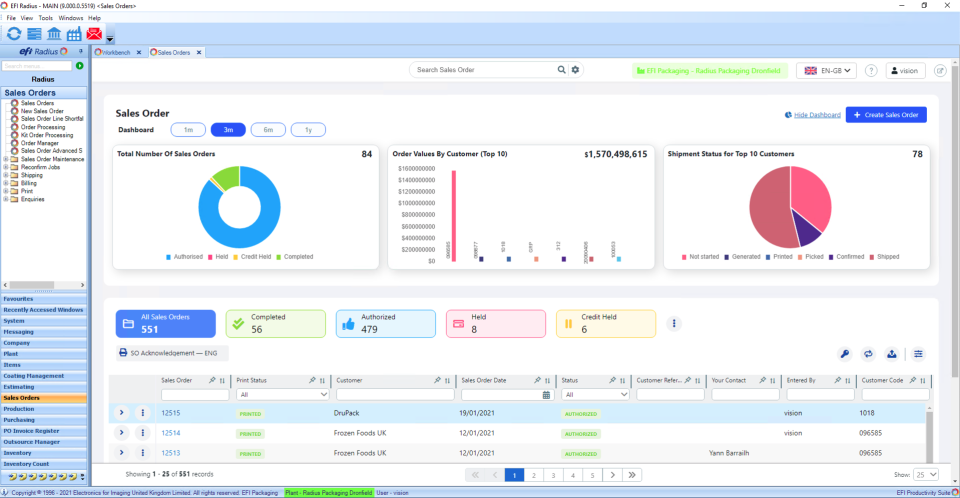Screen dimensions: 960x498
Task: Open the Windows menu
Action: (70, 18)
